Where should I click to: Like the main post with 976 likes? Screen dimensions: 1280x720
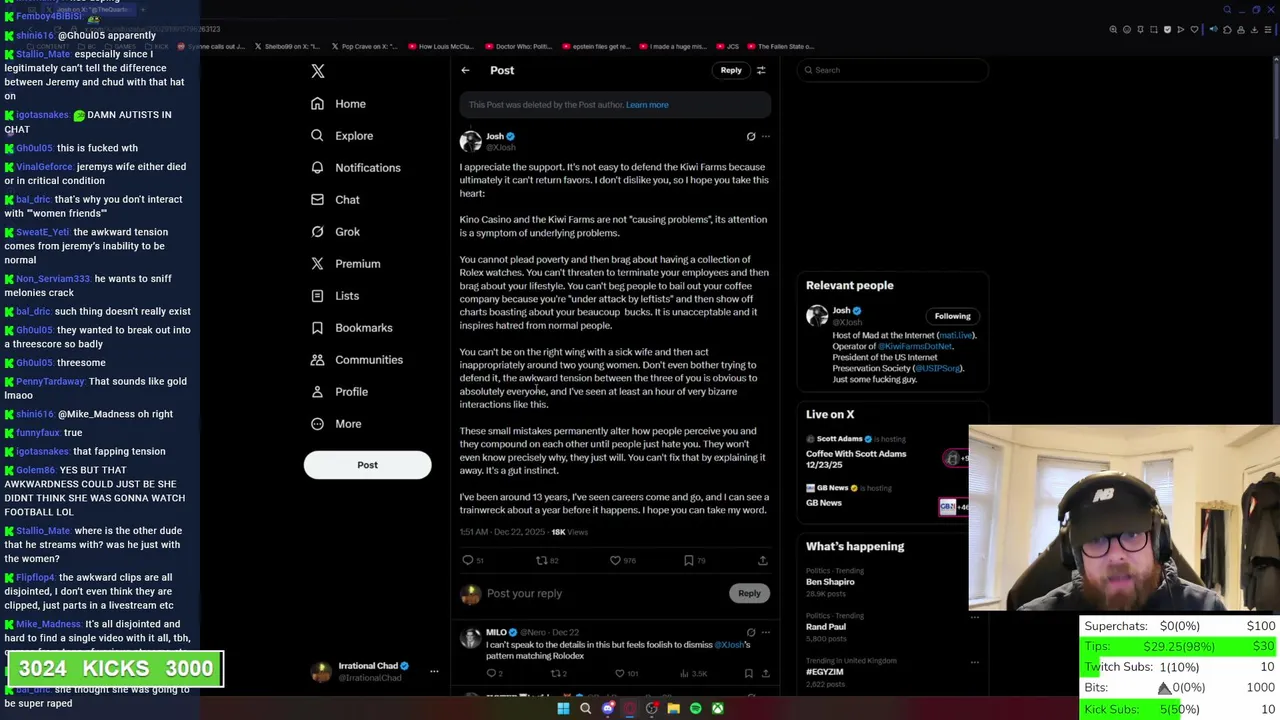(x=615, y=561)
